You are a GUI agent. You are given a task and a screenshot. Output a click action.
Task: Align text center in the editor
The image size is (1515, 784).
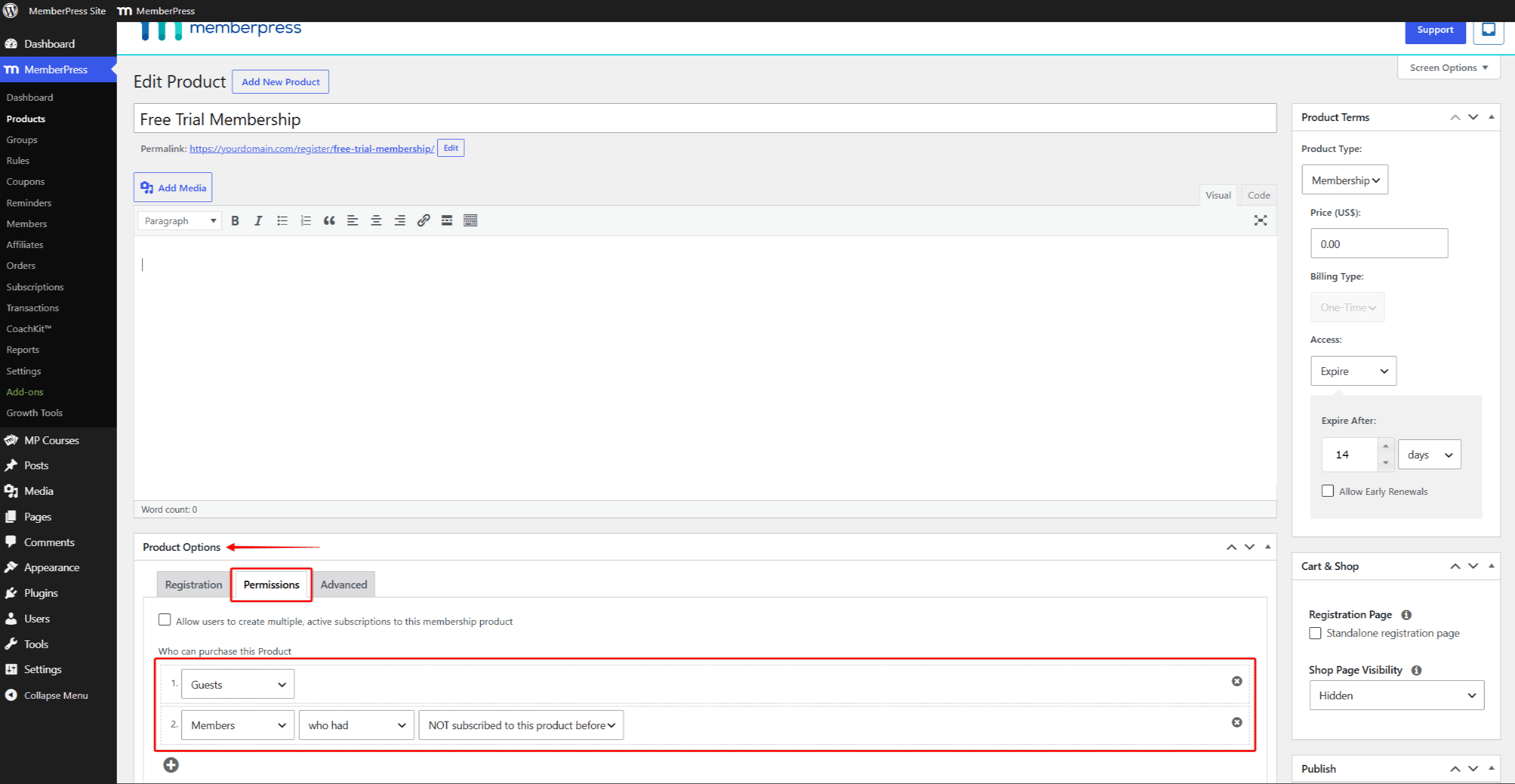[x=376, y=221]
